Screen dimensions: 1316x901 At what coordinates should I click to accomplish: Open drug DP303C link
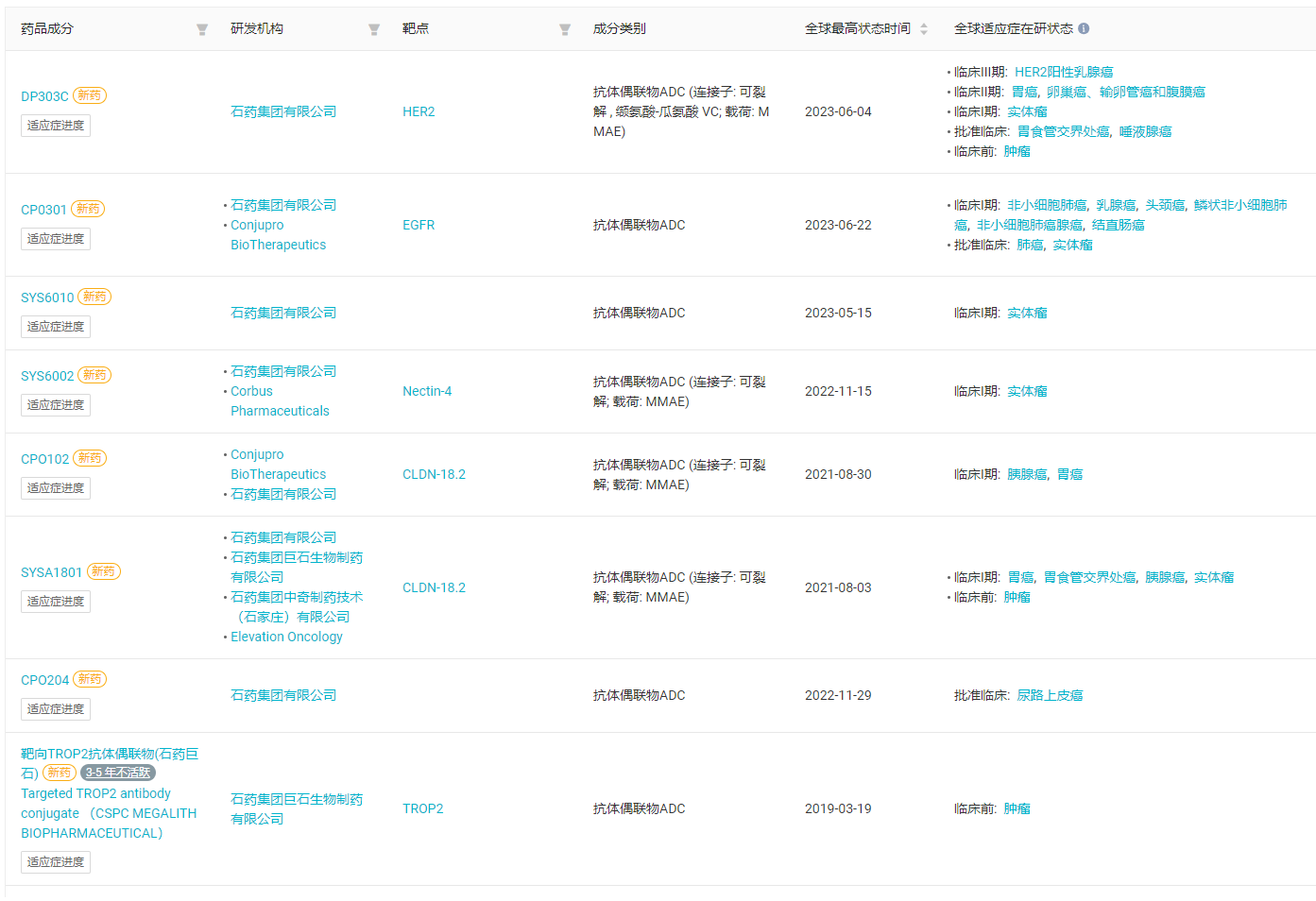(44, 96)
